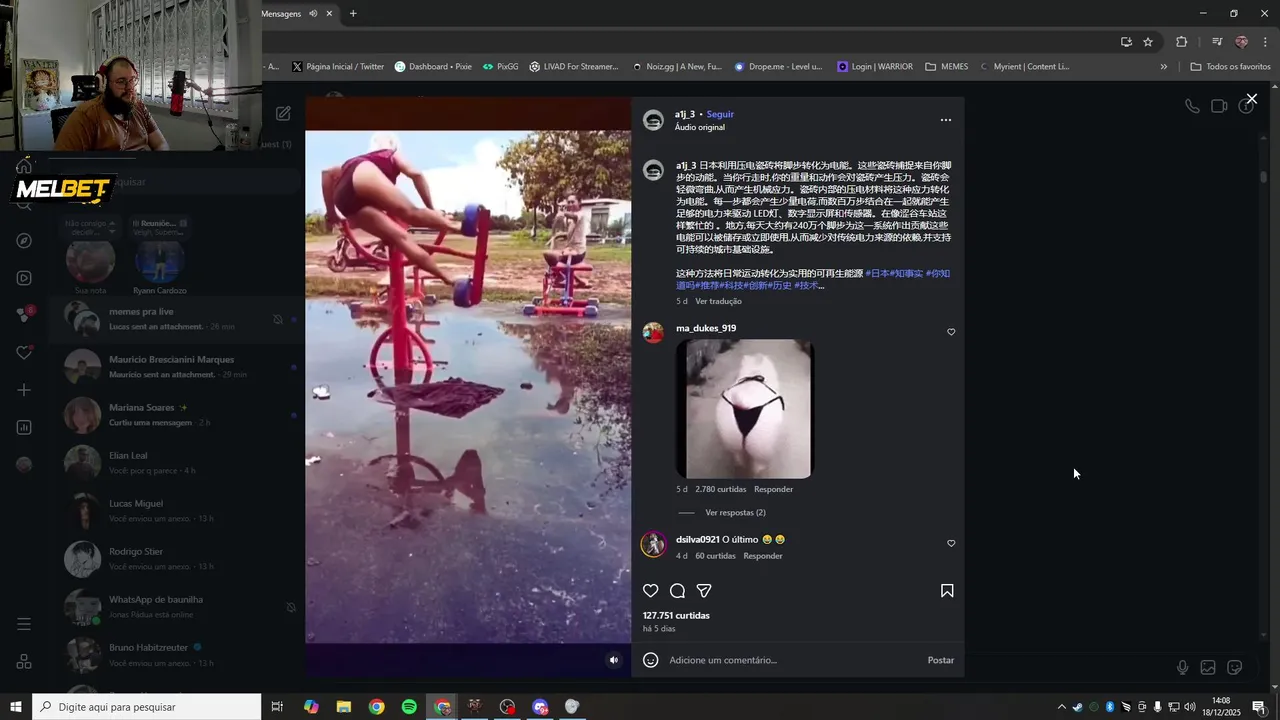The image size is (1280, 720).
Task: Open the sticker picker in chat
Action: coord(1235,667)
